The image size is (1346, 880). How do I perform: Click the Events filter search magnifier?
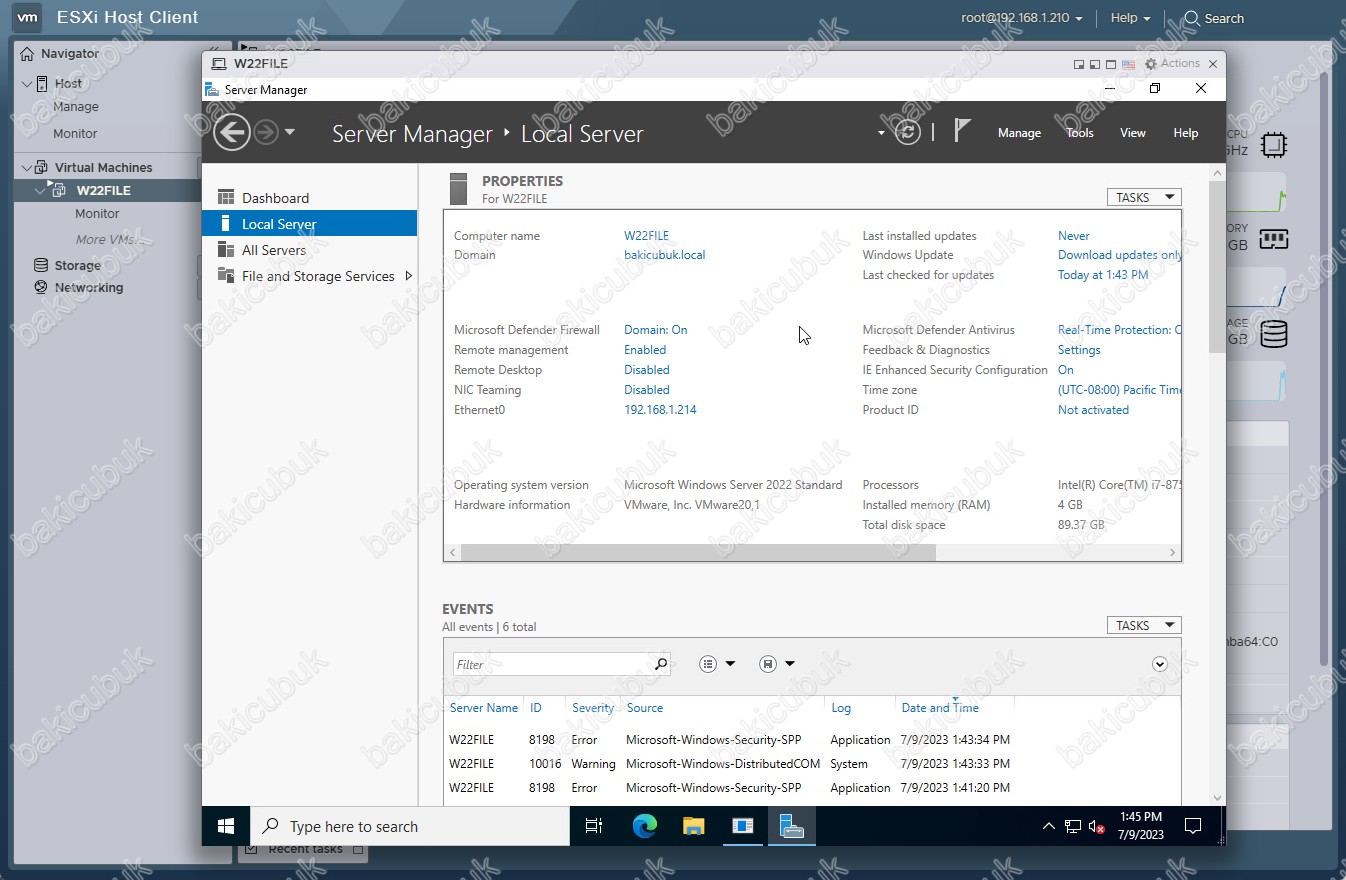tap(661, 664)
